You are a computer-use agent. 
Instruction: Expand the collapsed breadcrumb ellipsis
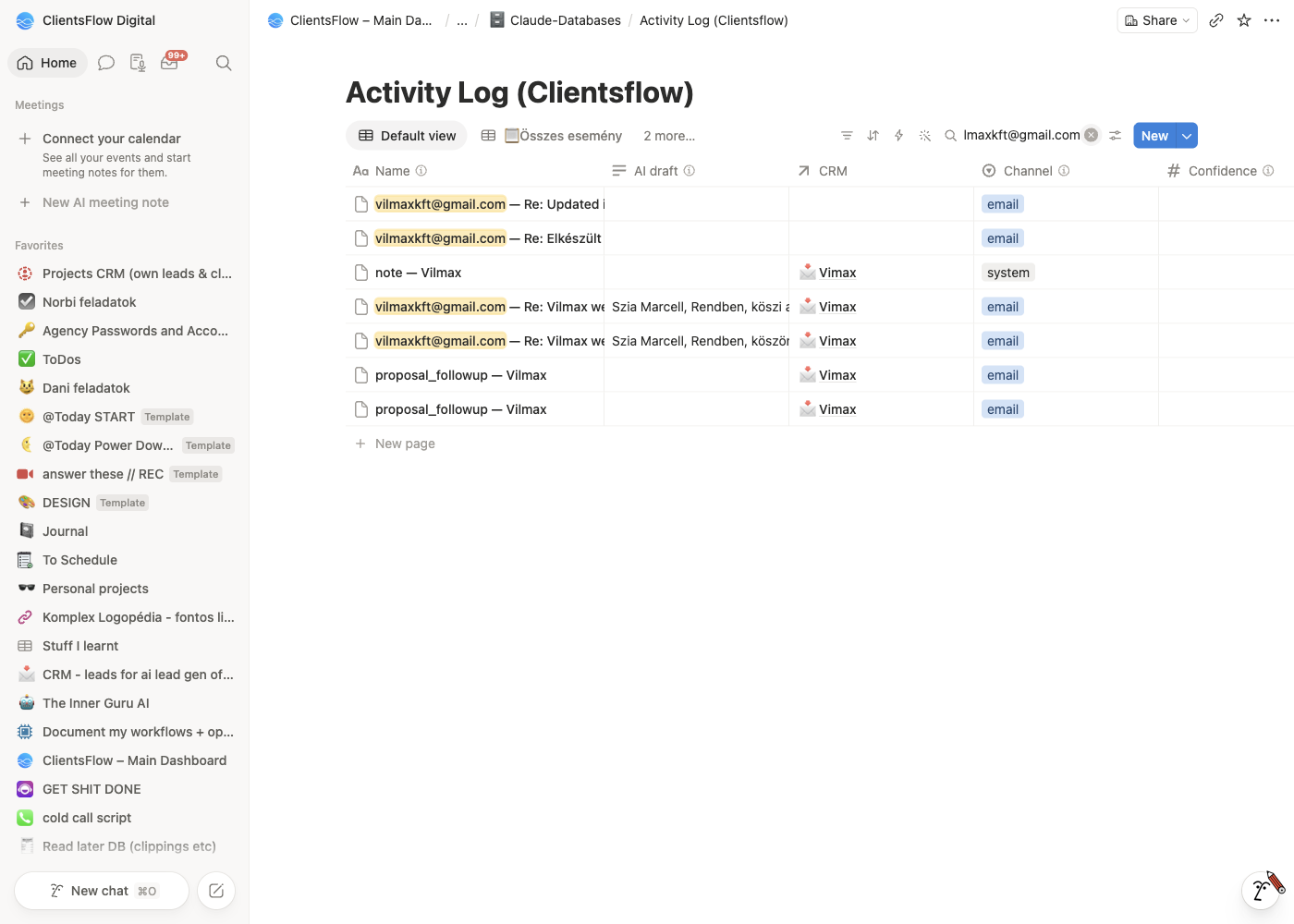tap(462, 20)
